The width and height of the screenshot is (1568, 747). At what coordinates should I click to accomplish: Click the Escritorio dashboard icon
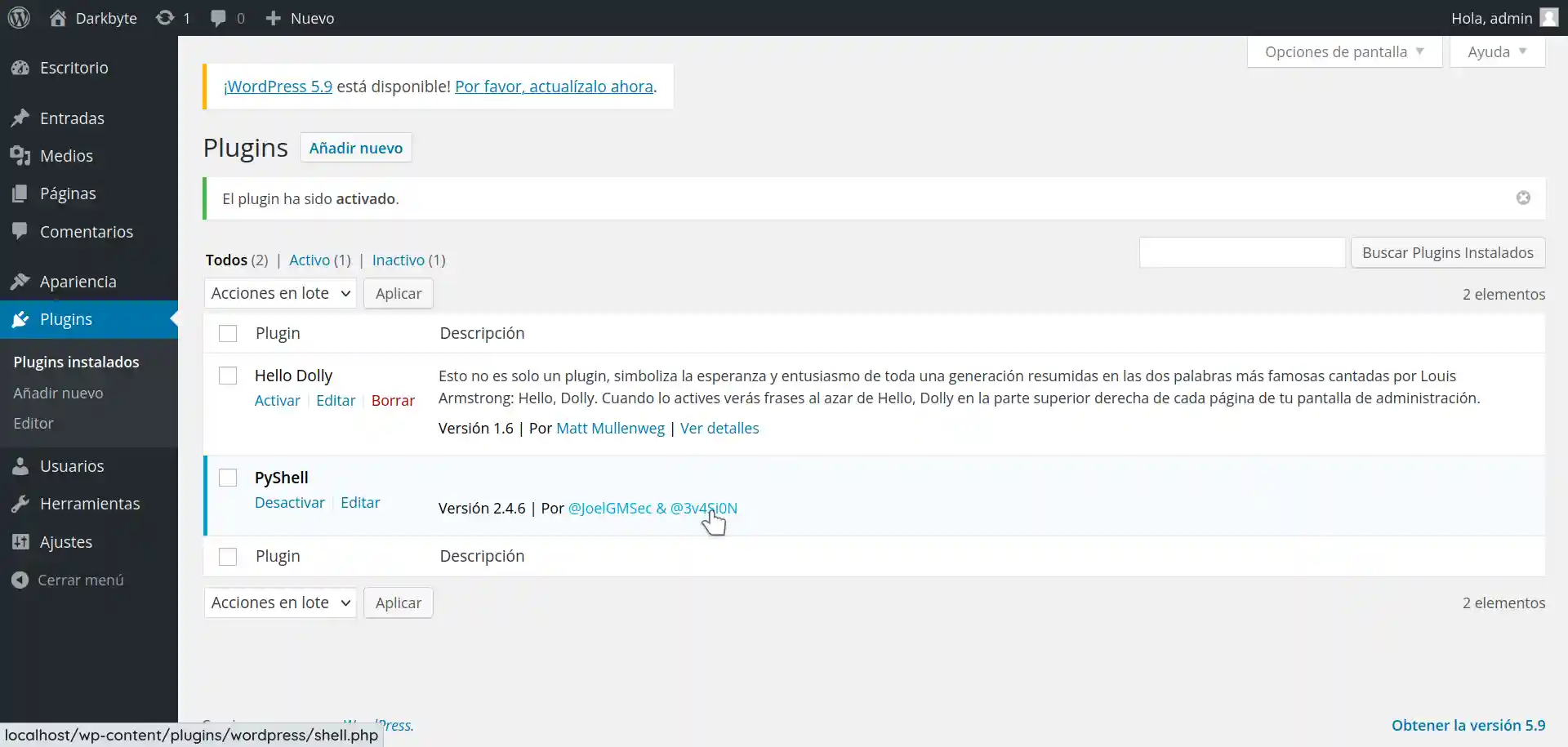20,68
